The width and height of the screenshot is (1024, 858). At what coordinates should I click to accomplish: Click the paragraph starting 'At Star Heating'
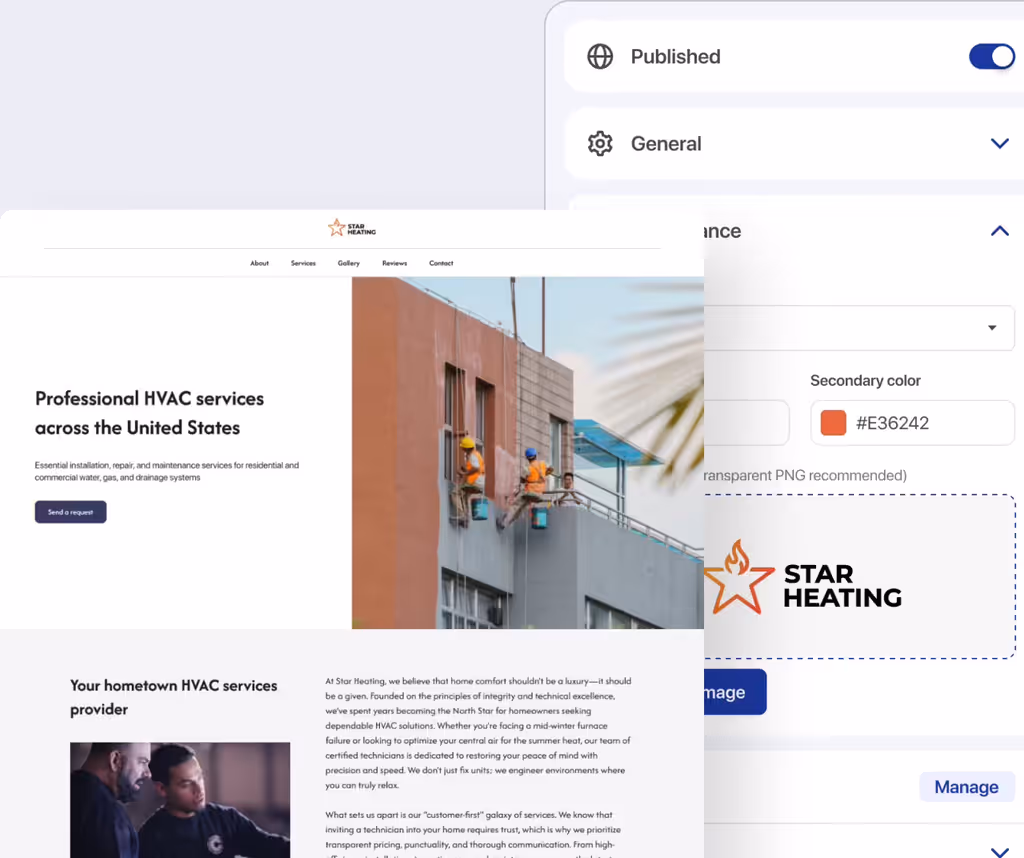[x=478, y=733]
